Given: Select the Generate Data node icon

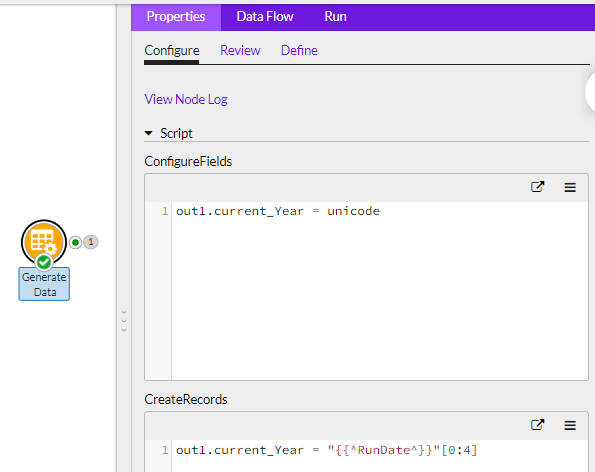Looking at the screenshot, I should tap(44, 242).
